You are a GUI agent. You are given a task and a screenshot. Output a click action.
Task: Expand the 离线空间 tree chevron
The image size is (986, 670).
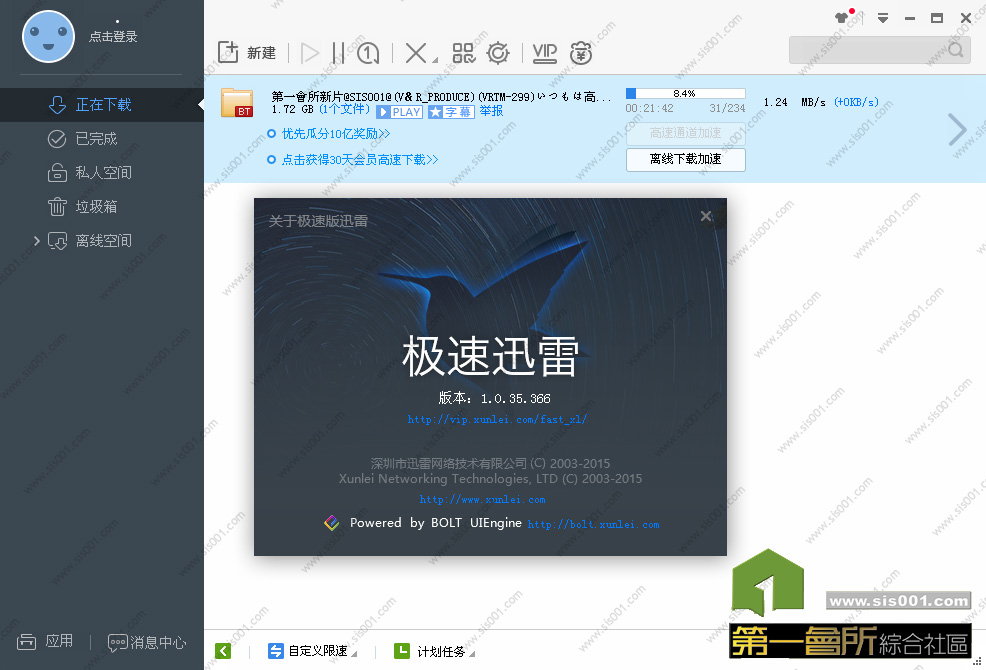[36, 240]
